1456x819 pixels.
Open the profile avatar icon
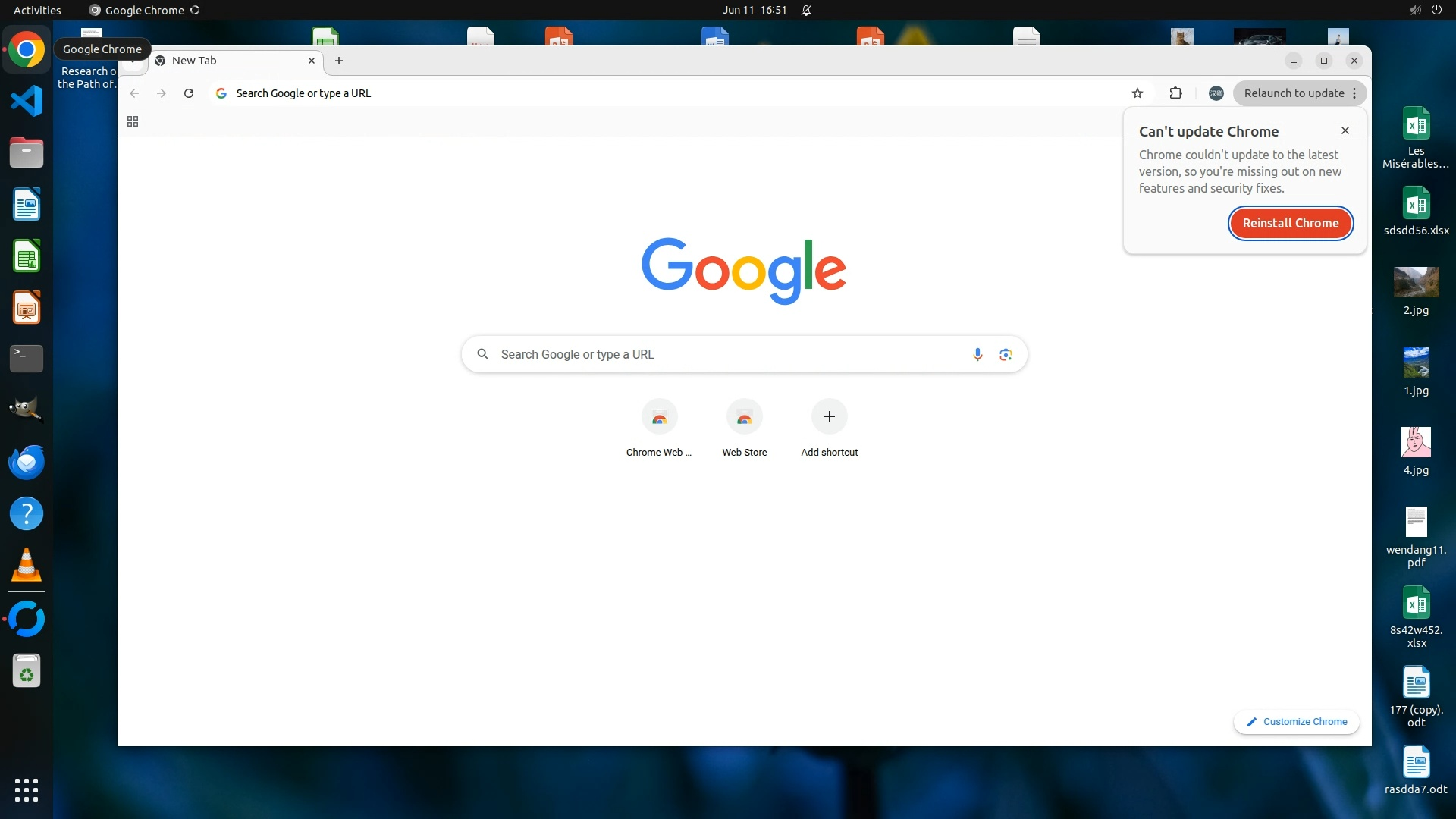tap(1216, 93)
